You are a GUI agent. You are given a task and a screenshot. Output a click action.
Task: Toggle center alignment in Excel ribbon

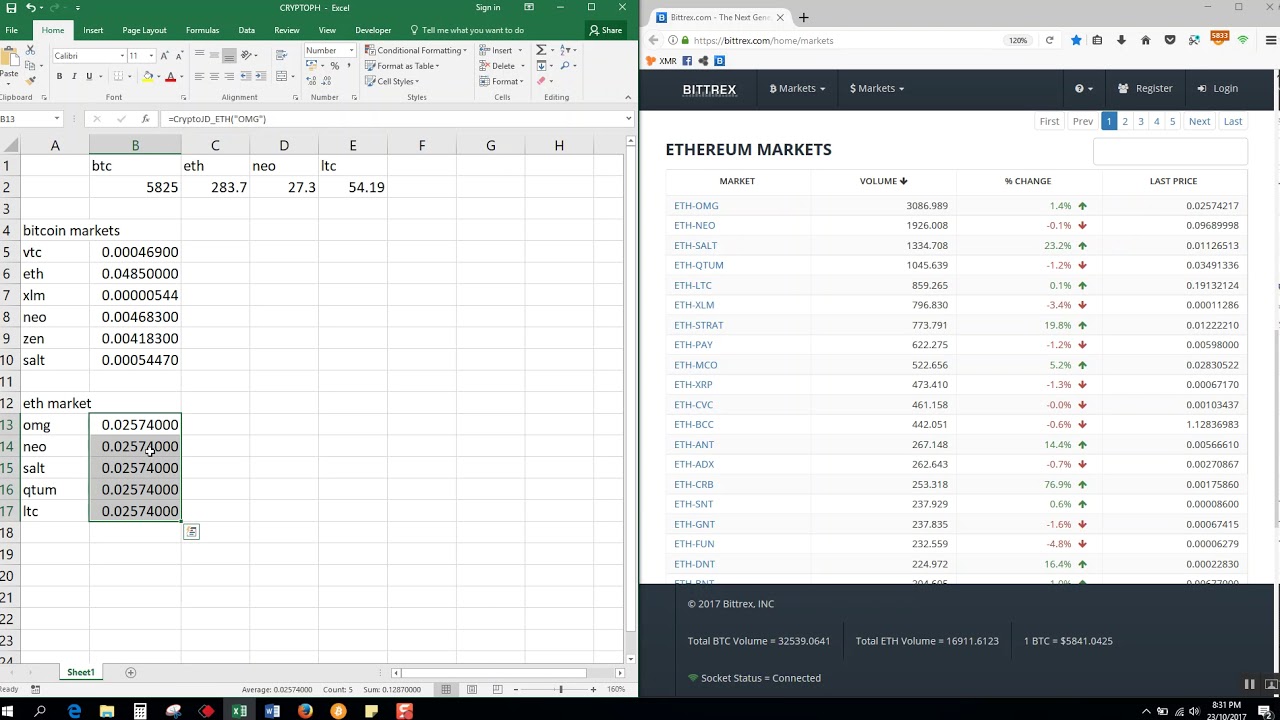click(x=213, y=76)
